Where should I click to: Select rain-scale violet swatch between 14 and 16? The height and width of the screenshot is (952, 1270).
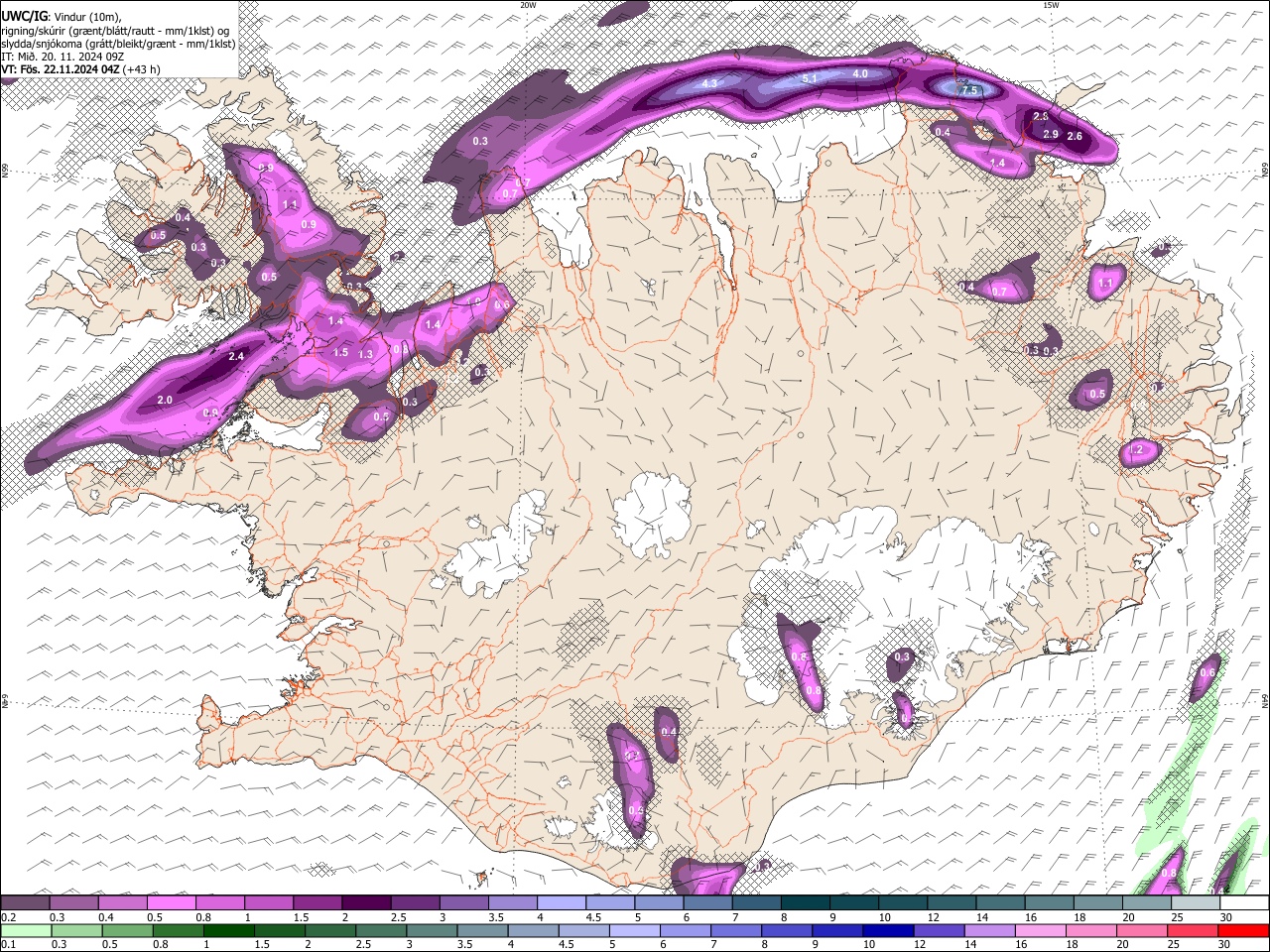coord(989,930)
